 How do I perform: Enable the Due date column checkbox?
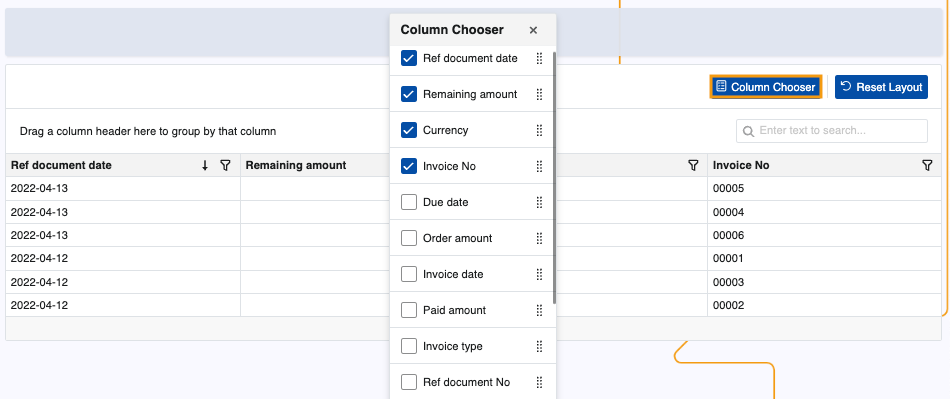click(409, 202)
